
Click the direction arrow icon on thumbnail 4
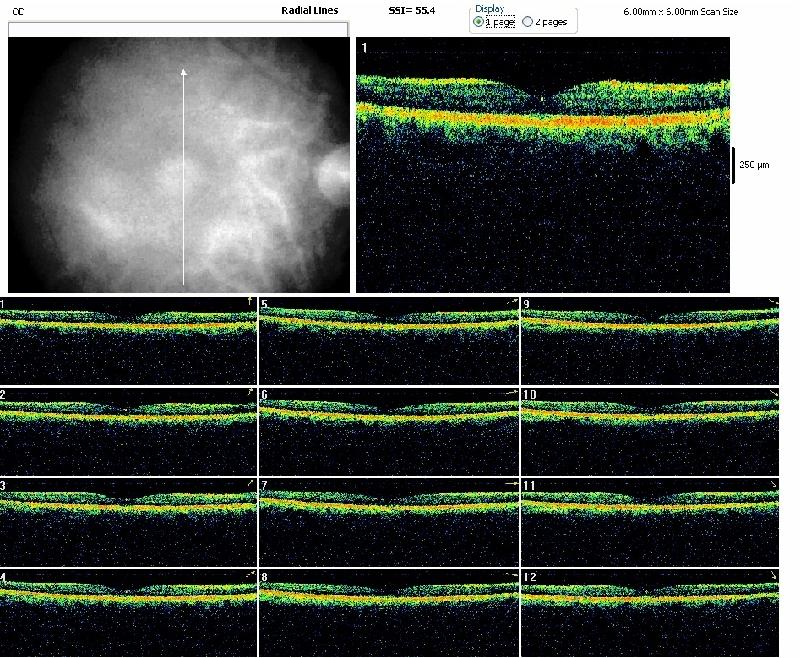250,575
